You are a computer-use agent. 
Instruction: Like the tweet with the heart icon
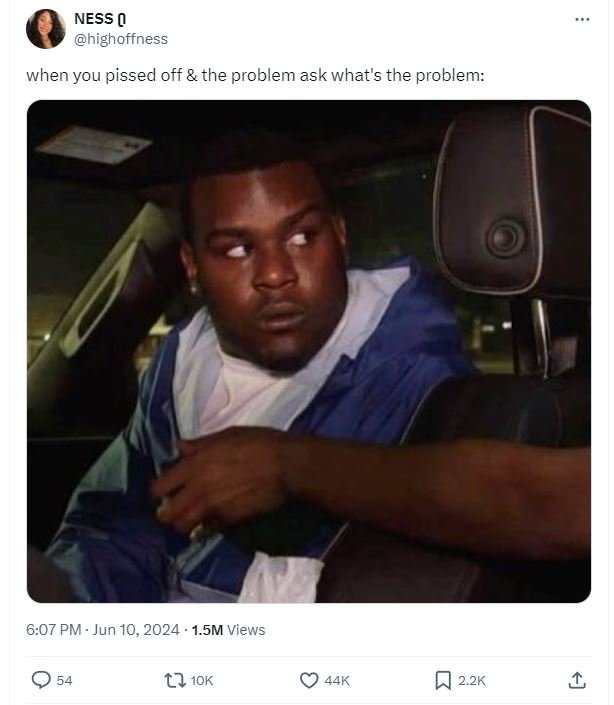(309, 680)
